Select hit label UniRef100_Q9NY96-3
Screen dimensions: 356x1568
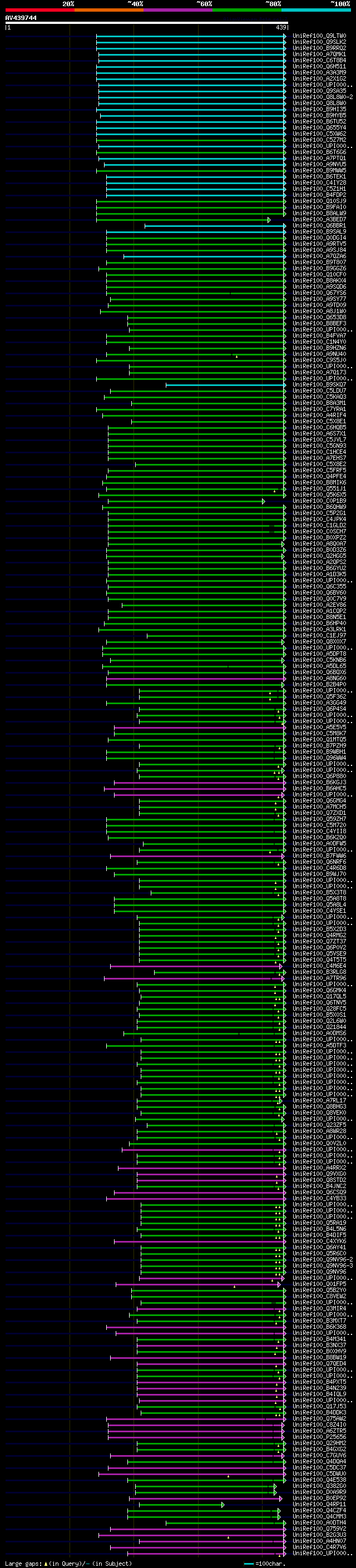tap(323, 1265)
